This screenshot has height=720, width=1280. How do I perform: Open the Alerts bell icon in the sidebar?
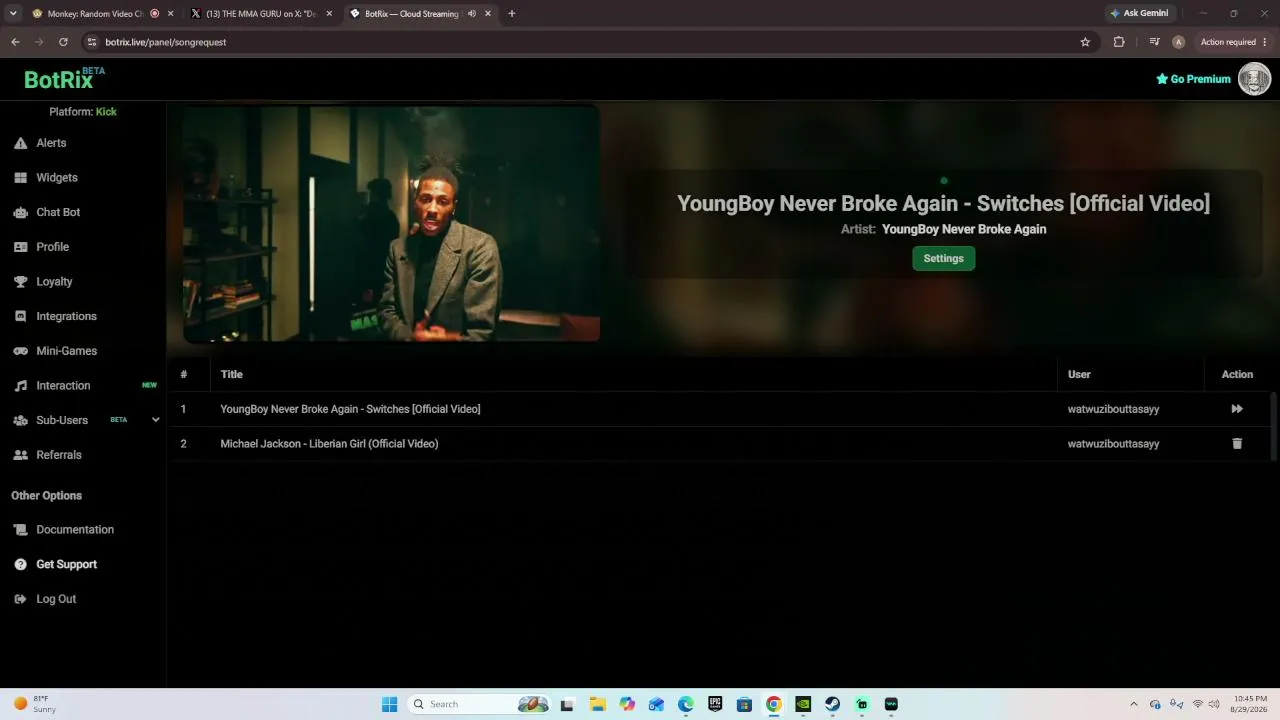pyautogui.click(x=20, y=143)
